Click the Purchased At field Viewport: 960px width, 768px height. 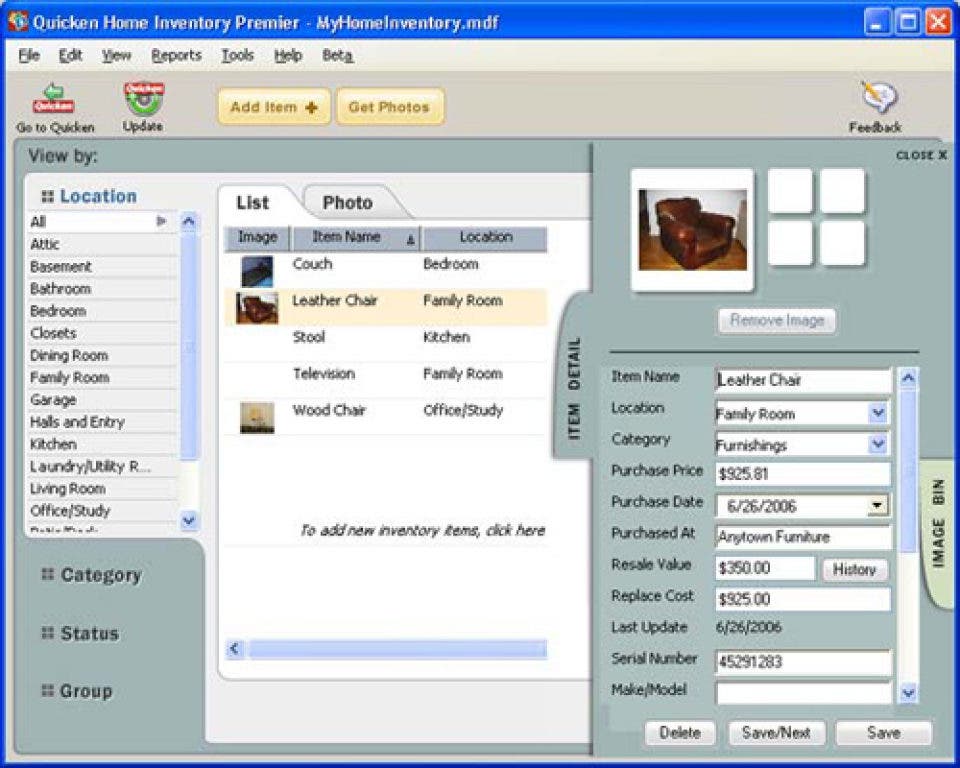point(803,537)
